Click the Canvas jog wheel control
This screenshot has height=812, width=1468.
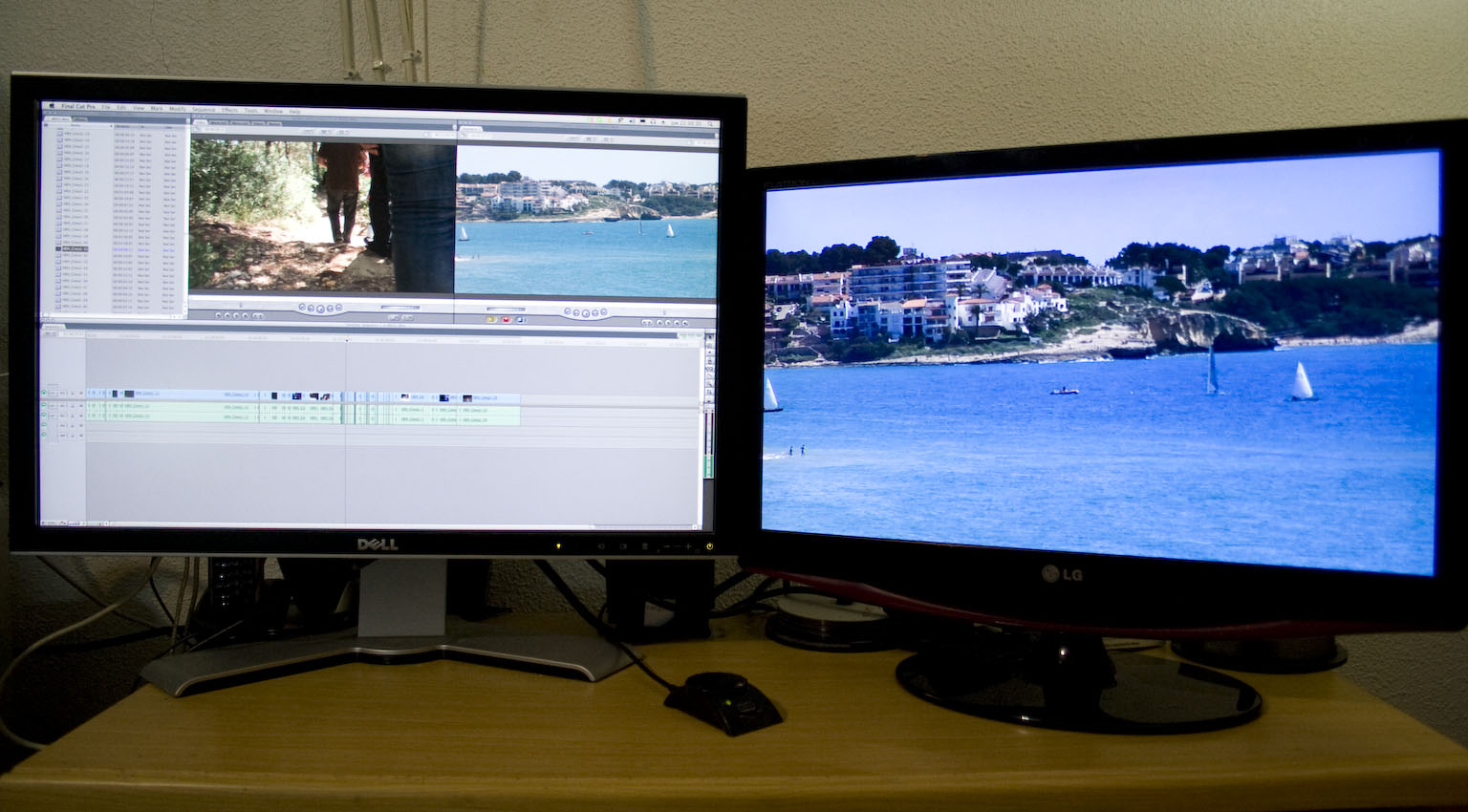664,312
